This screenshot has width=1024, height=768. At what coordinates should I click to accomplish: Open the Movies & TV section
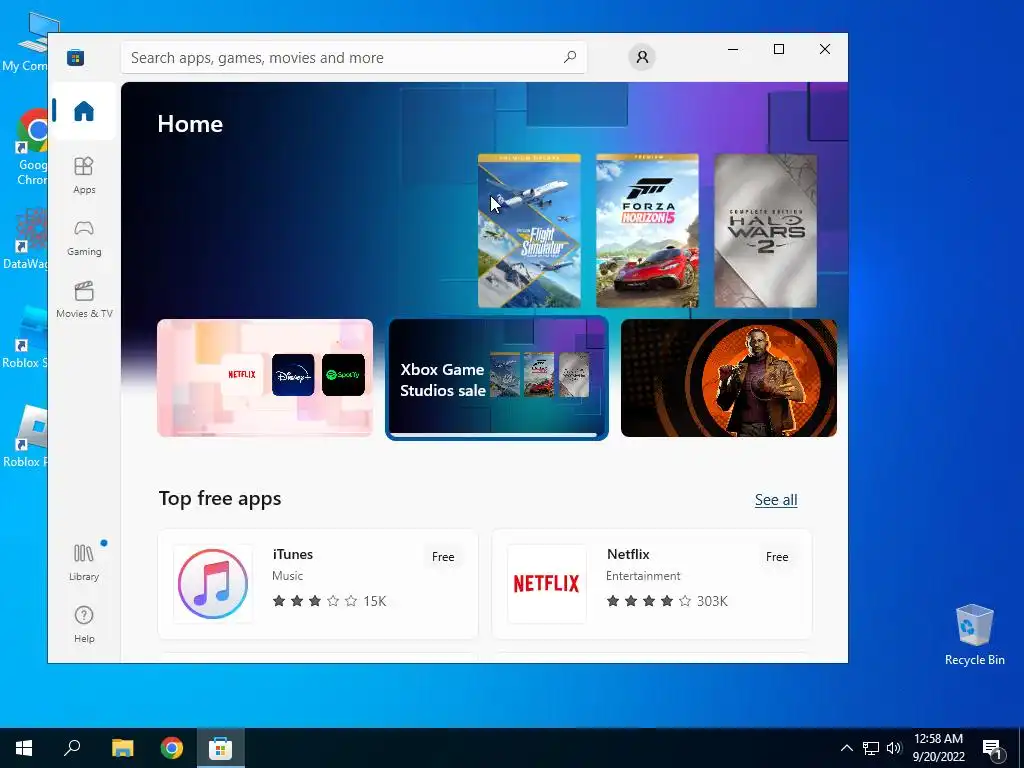point(84,300)
